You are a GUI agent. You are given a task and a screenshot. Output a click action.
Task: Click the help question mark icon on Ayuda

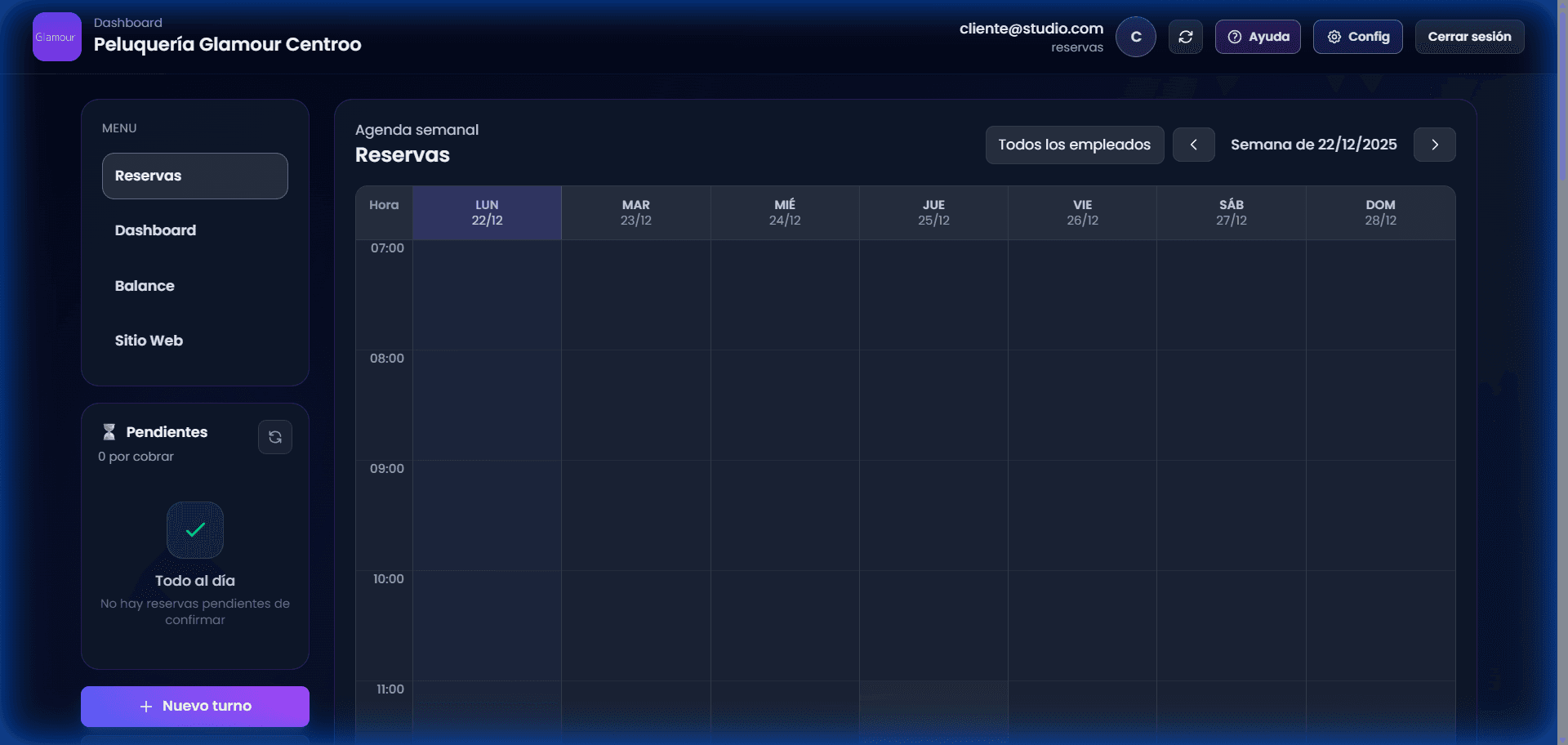coord(1234,37)
